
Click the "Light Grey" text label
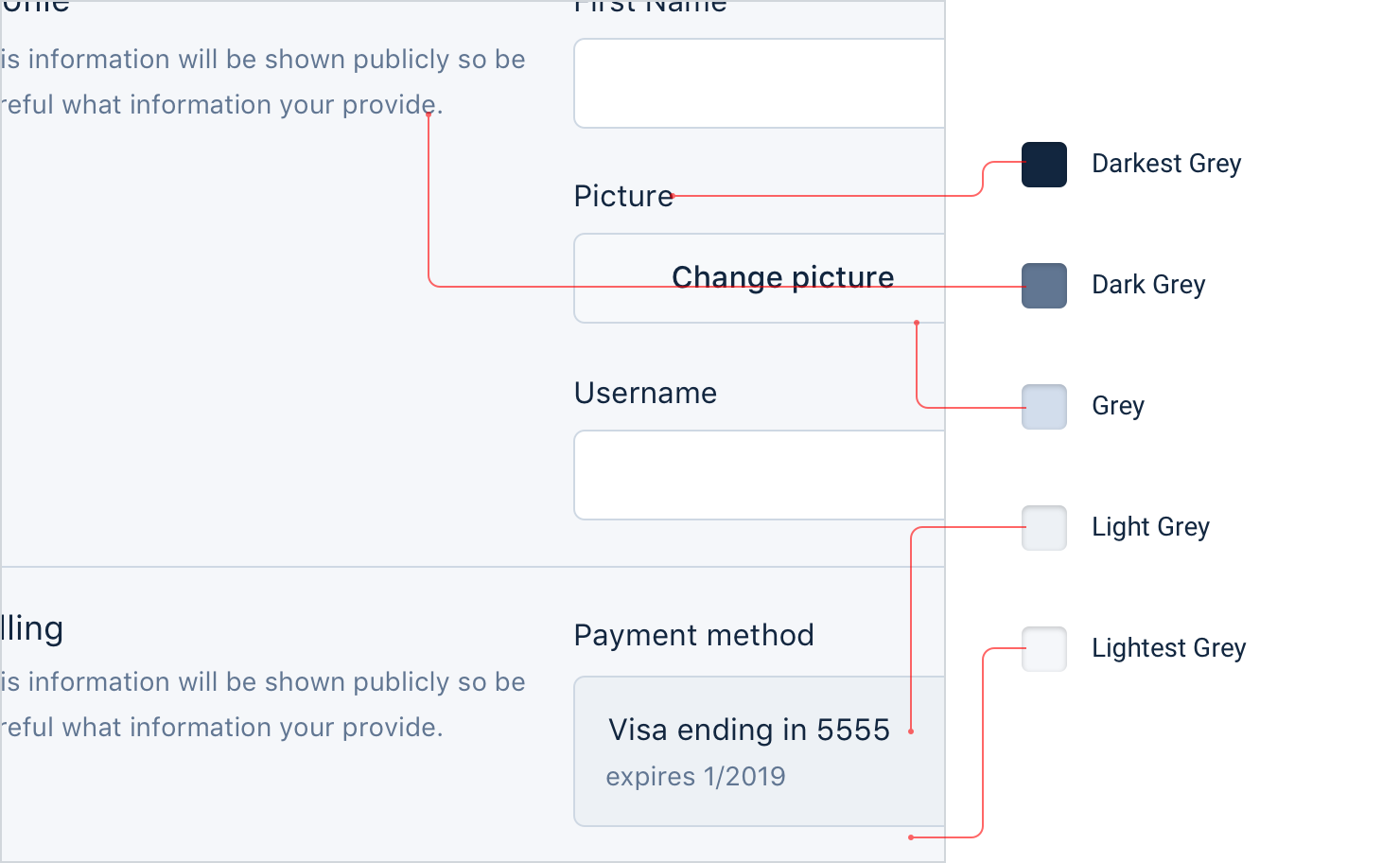point(1150,527)
